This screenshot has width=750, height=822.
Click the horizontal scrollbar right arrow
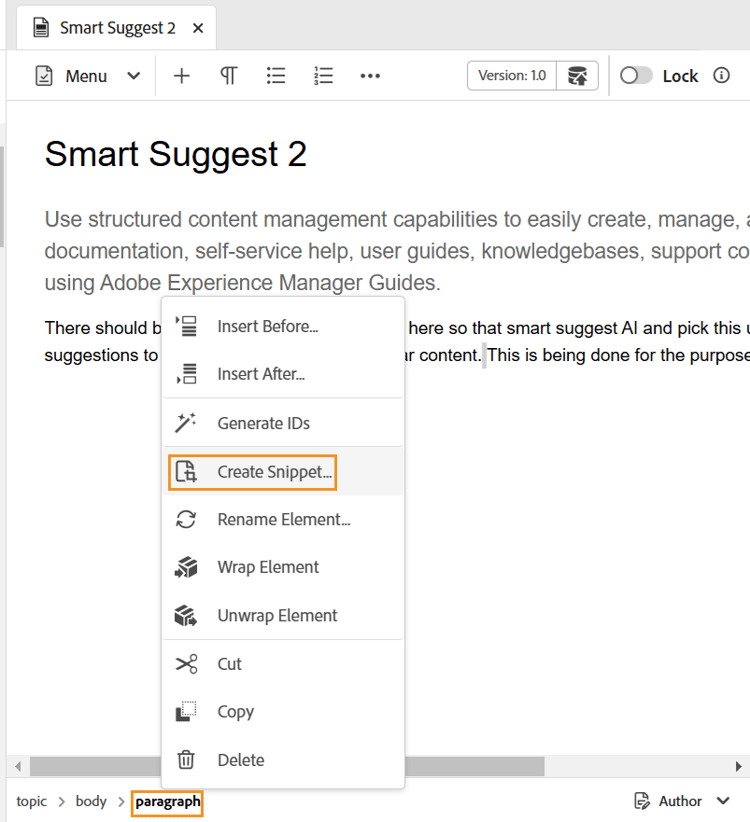(738, 767)
